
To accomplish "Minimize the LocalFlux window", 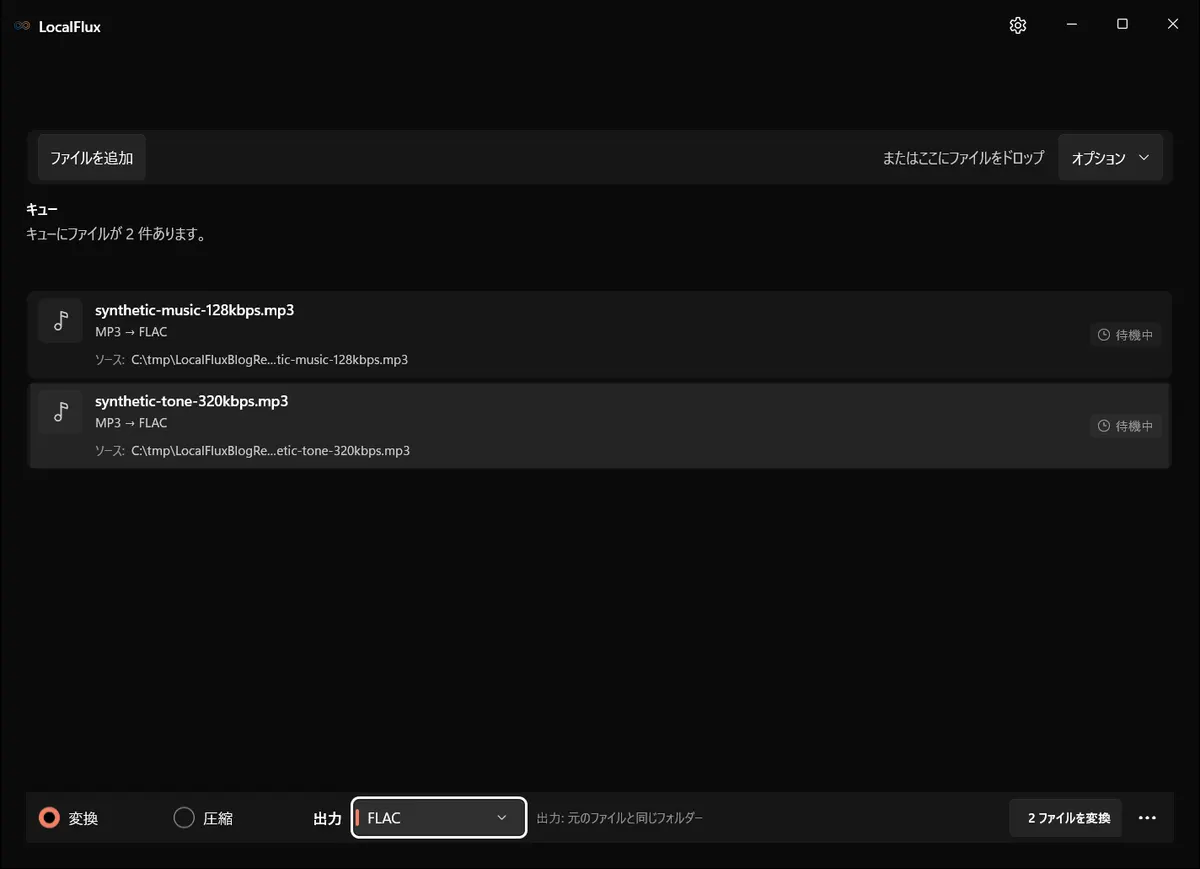I will (x=1071, y=25).
